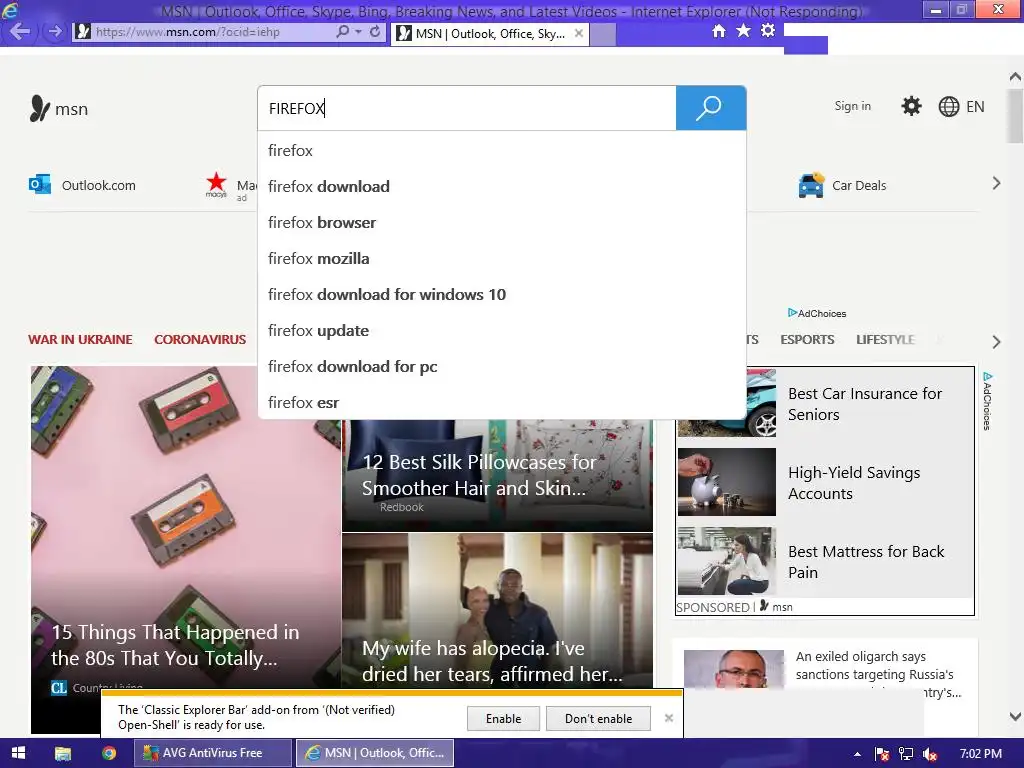
Task: Select the 'firefox update' suggestion
Action: [502, 330]
